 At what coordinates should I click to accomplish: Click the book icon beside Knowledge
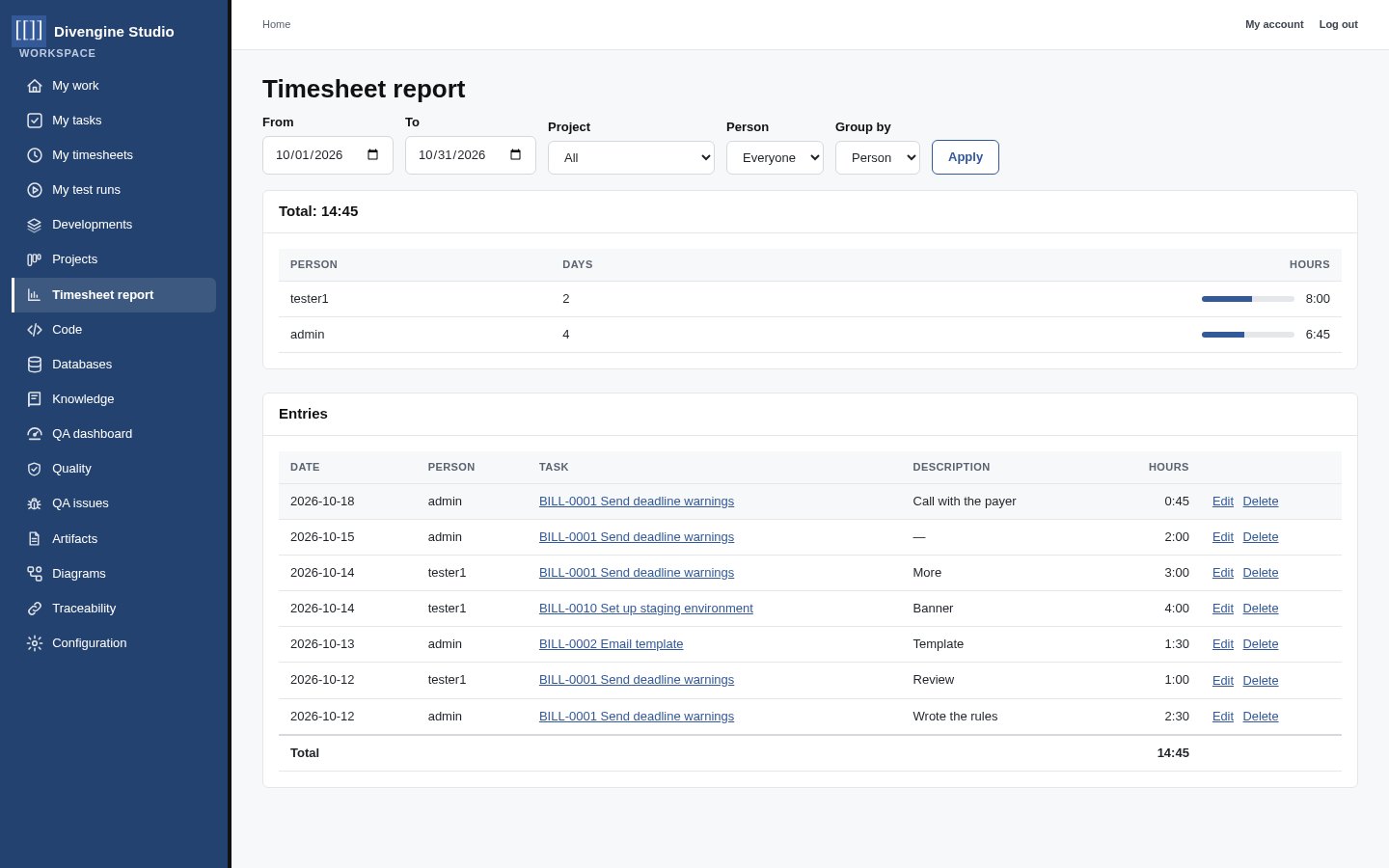point(35,399)
